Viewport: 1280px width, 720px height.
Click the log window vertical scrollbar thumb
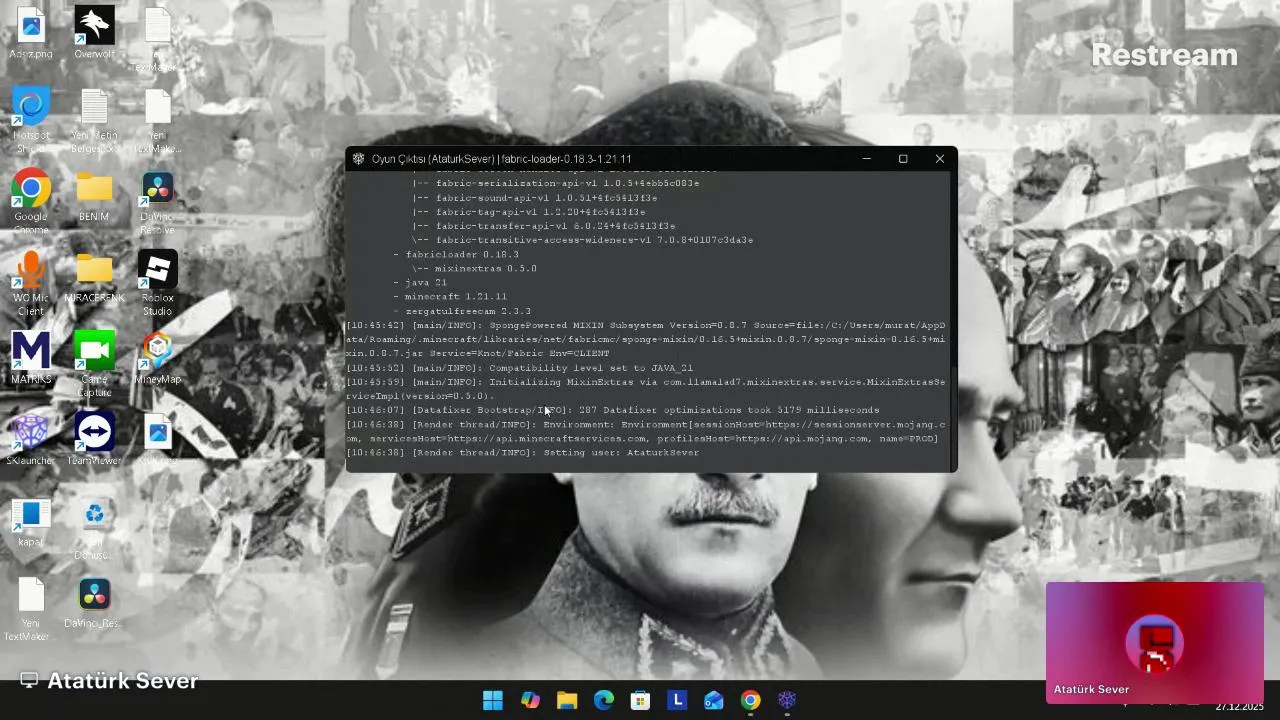(953, 418)
